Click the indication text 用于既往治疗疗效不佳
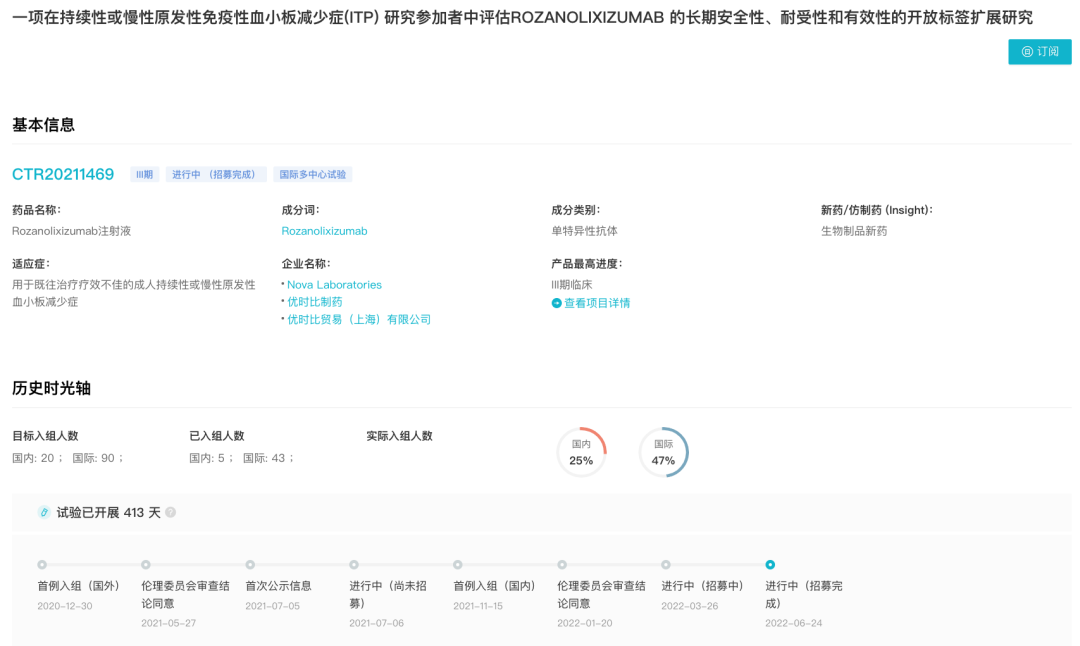This screenshot has height=646, width=1080. click(x=134, y=293)
